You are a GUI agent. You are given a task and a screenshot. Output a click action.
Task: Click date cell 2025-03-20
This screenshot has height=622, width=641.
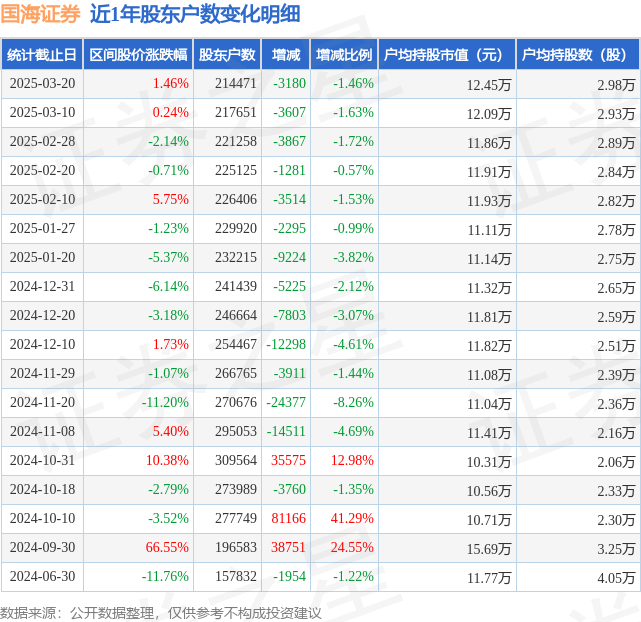[x=43, y=83]
